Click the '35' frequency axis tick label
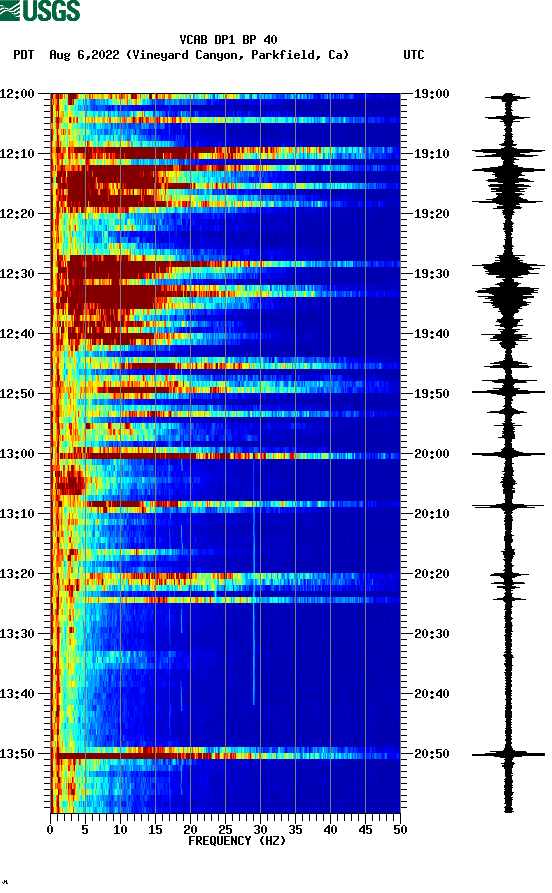 click(x=295, y=830)
